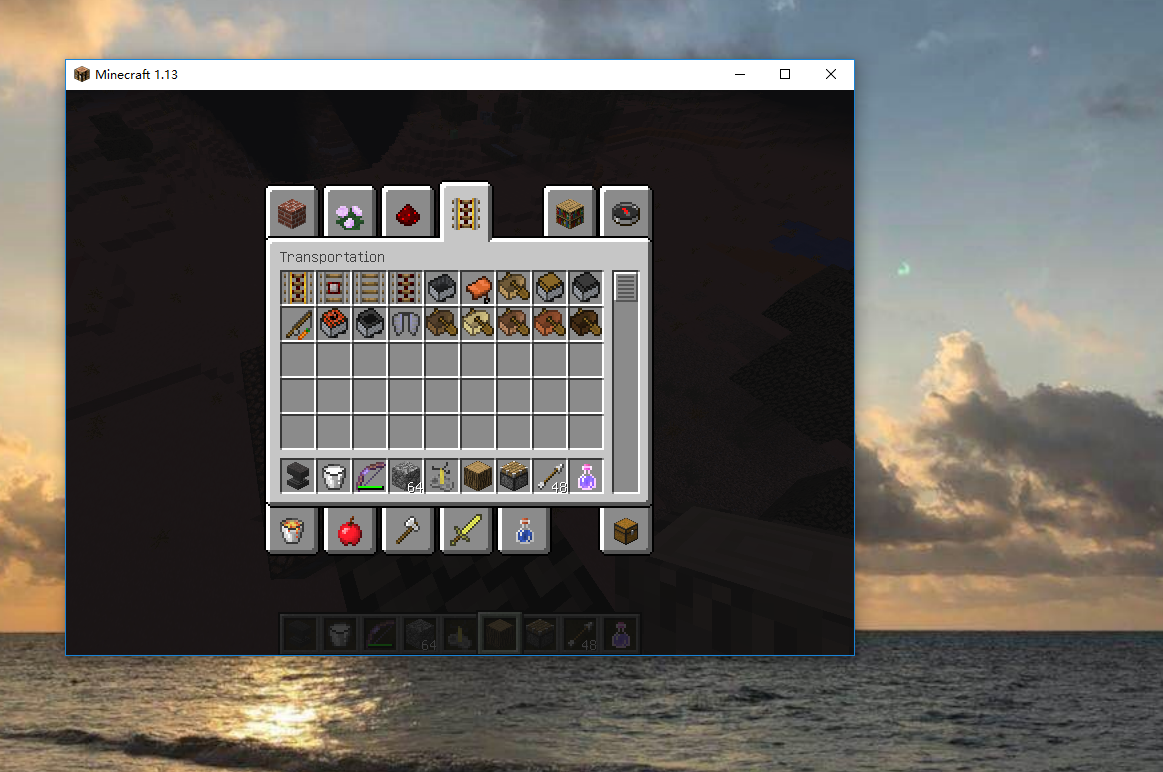The width and height of the screenshot is (1163, 772).
Task: Select the Anvil in the hotbar row
Action: 298,476
